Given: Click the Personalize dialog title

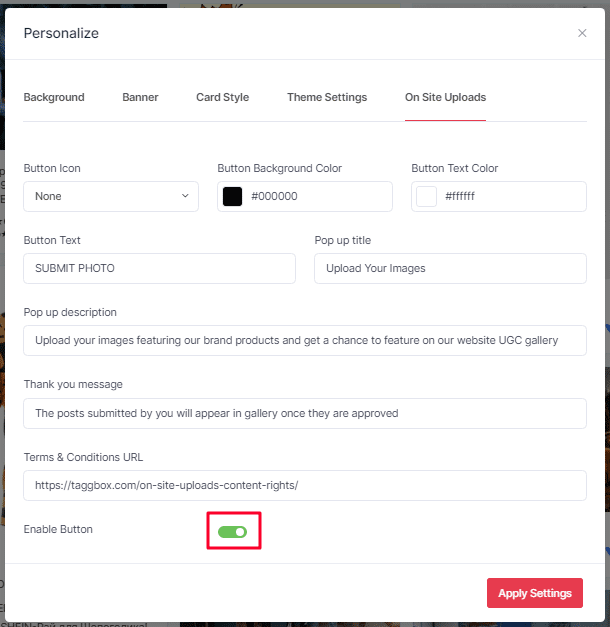Looking at the screenshot, I should click(x=61, y=33).
